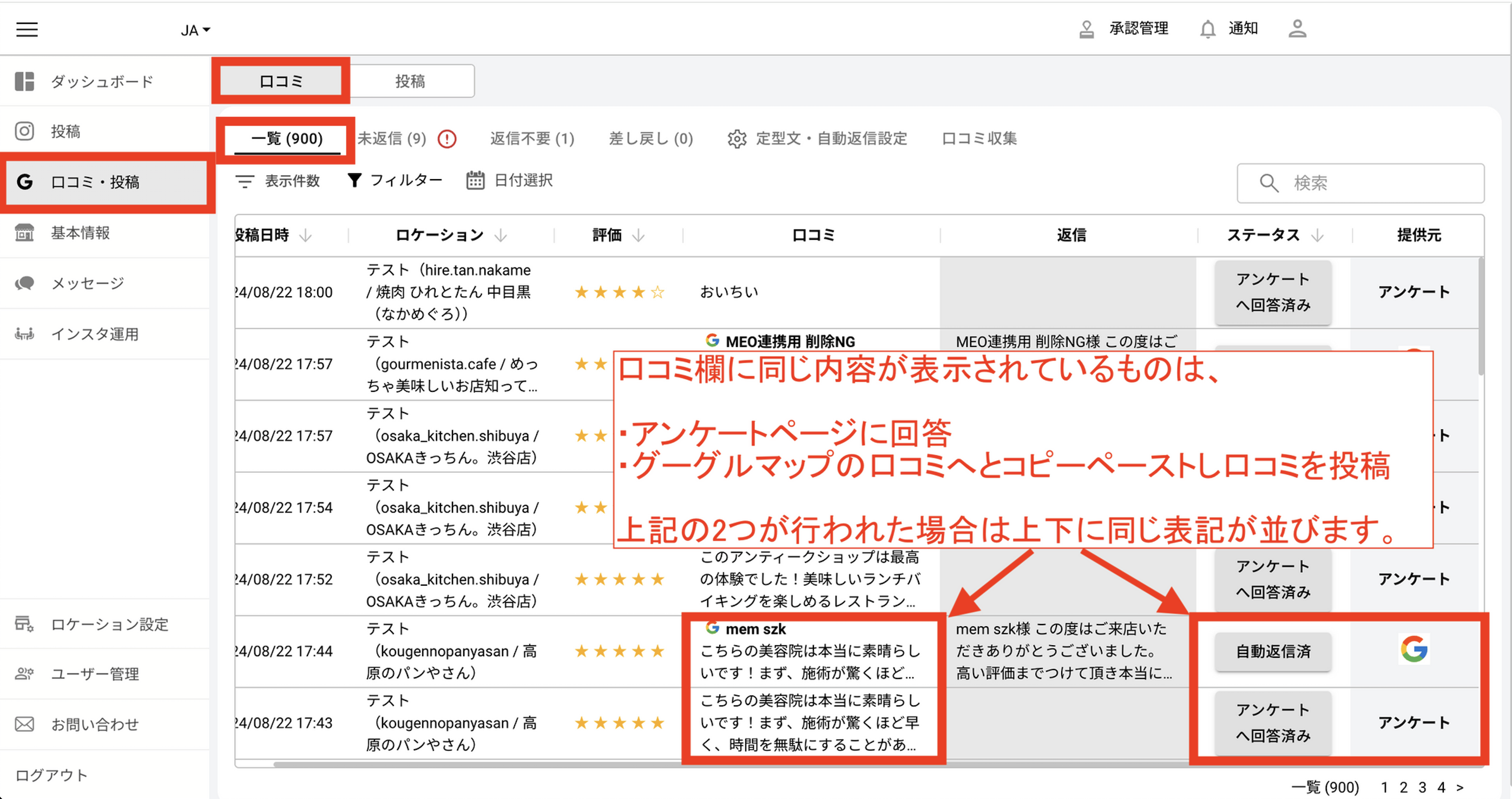Viewport: 1512px width, 799px height.
Task: Click the Google logo in 提供元 column
Action: 1414,649
